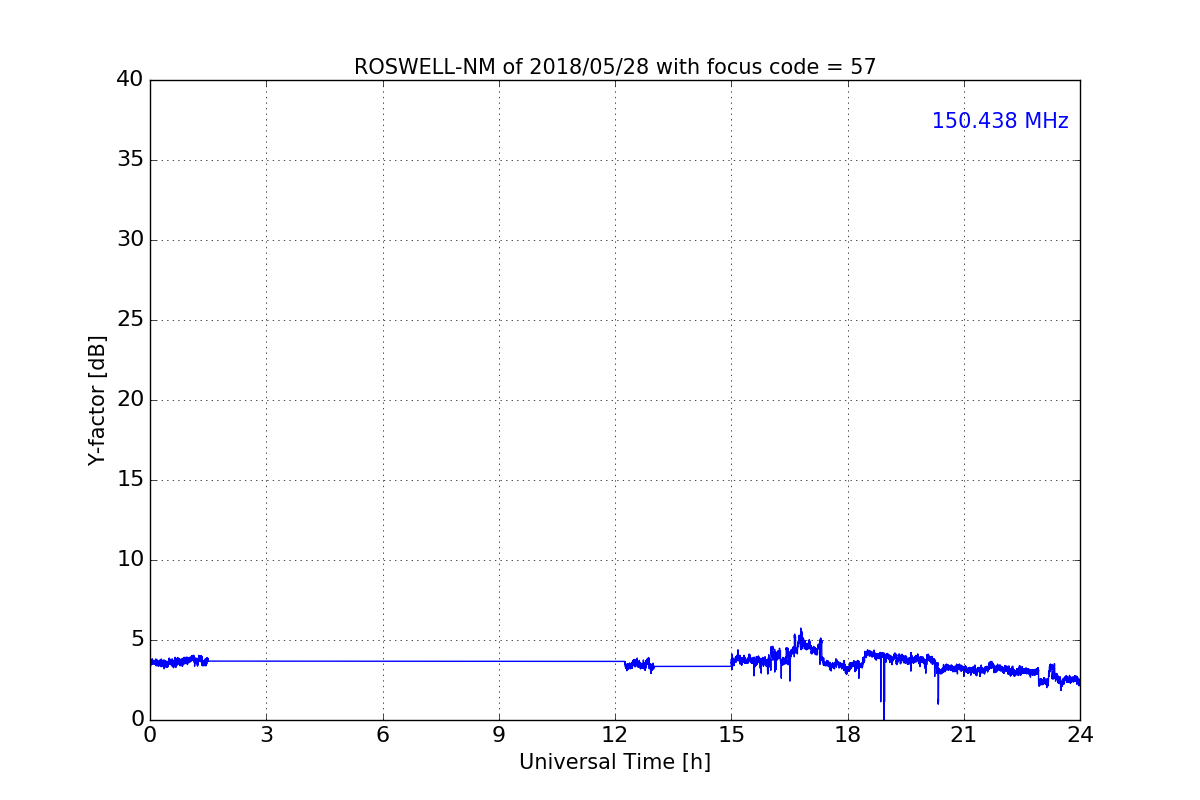Viewport: 1200px width, 800px height.
Task: Click x-axis tick label 21
Action: pyautogui.click(x=964, y=735)
